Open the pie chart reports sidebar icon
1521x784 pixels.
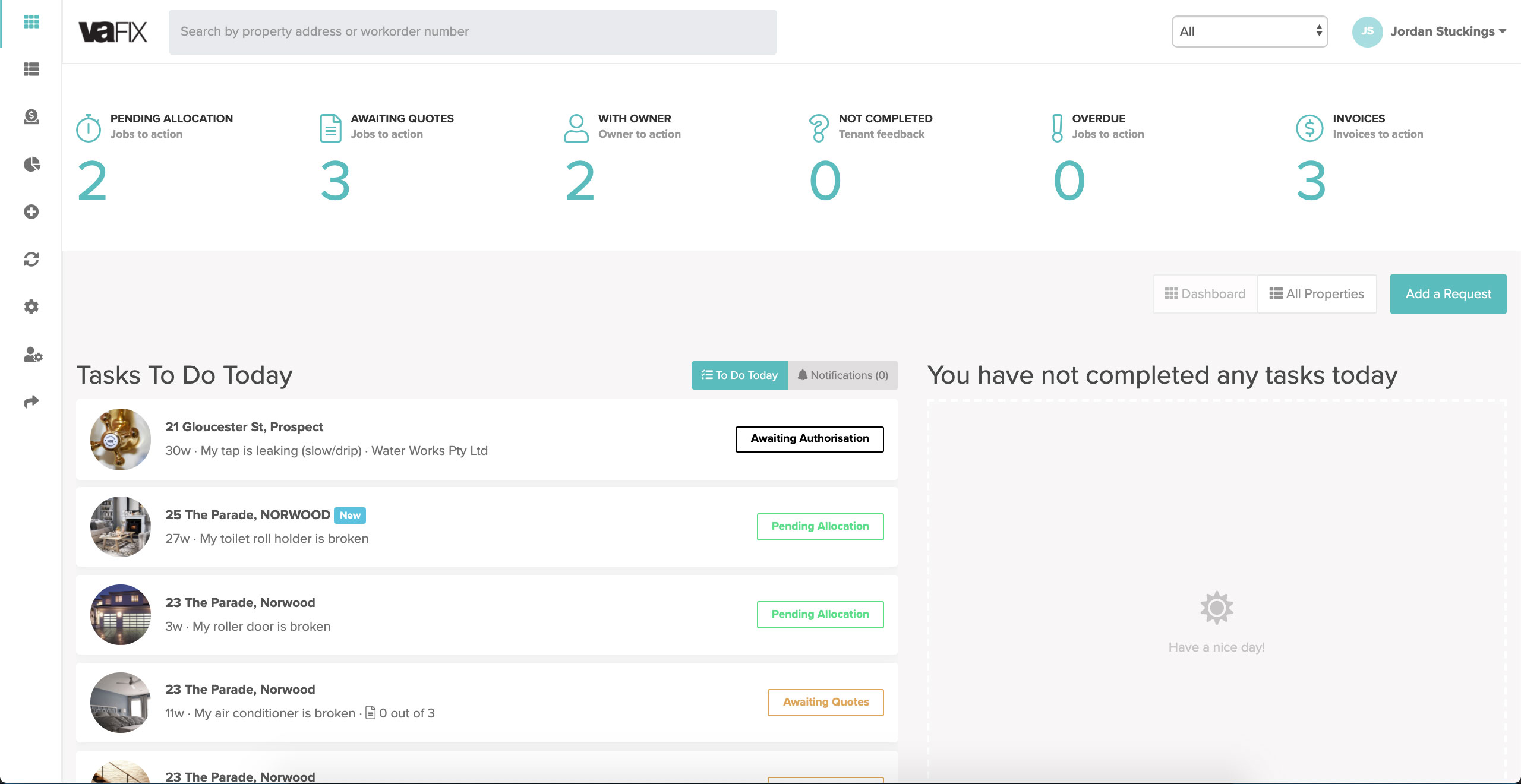[x=31, y=165]
